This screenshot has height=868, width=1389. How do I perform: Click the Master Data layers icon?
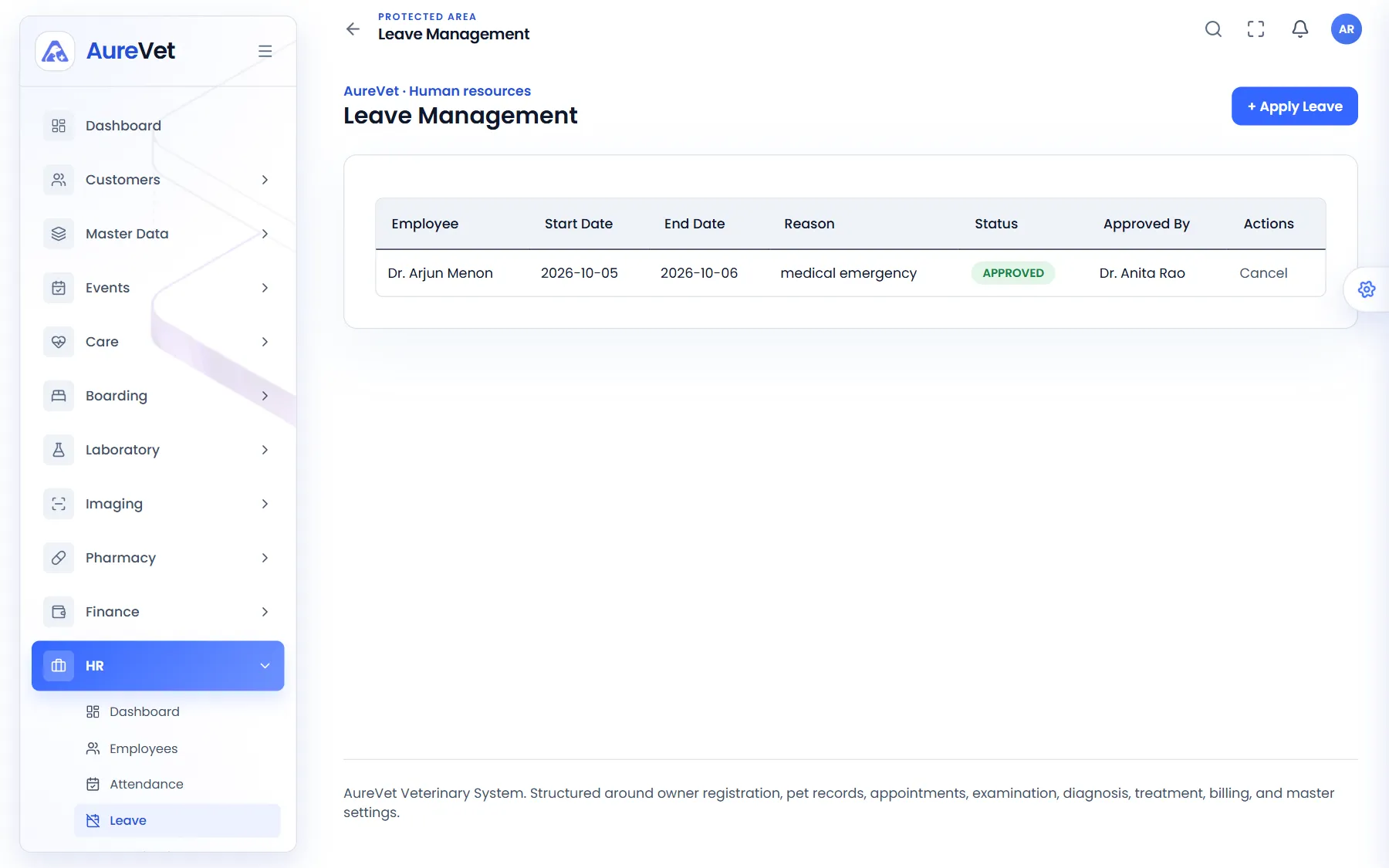point(59,234)
